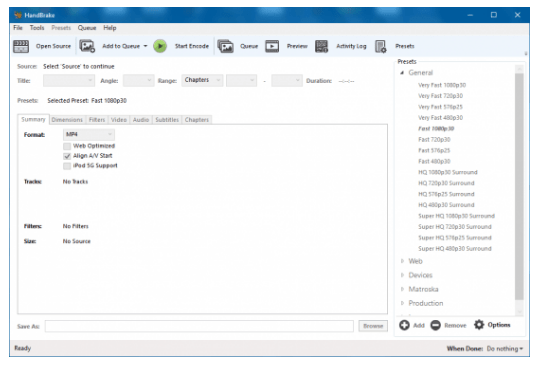The image size is (538, 365).
Task: Click the Options gear icon
Action: (479, 325)
